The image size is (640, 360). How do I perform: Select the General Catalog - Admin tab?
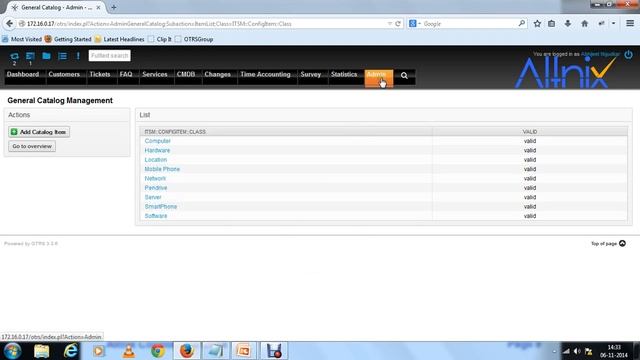tap(55, 7)
